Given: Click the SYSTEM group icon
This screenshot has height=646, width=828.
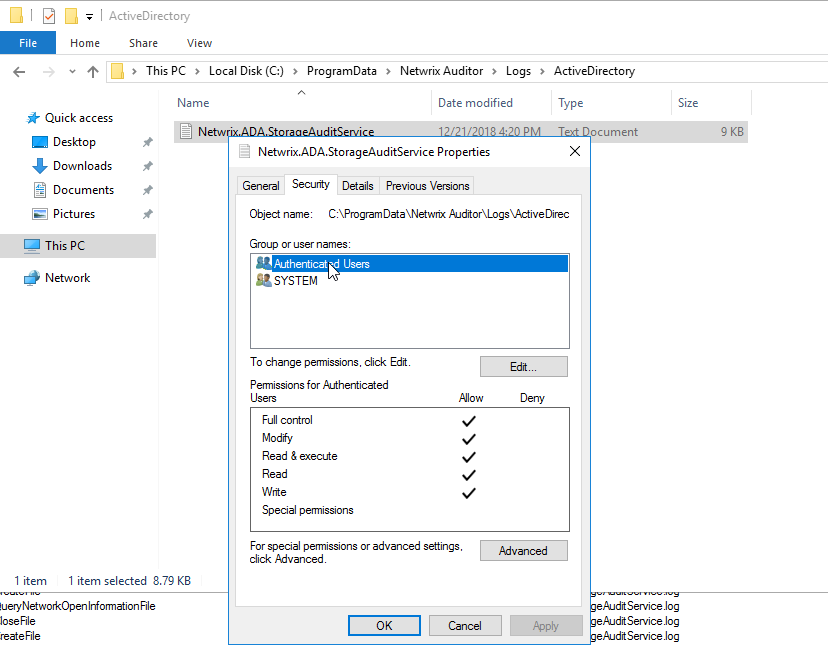Looking at the screenshot, I should pos(264,280).
